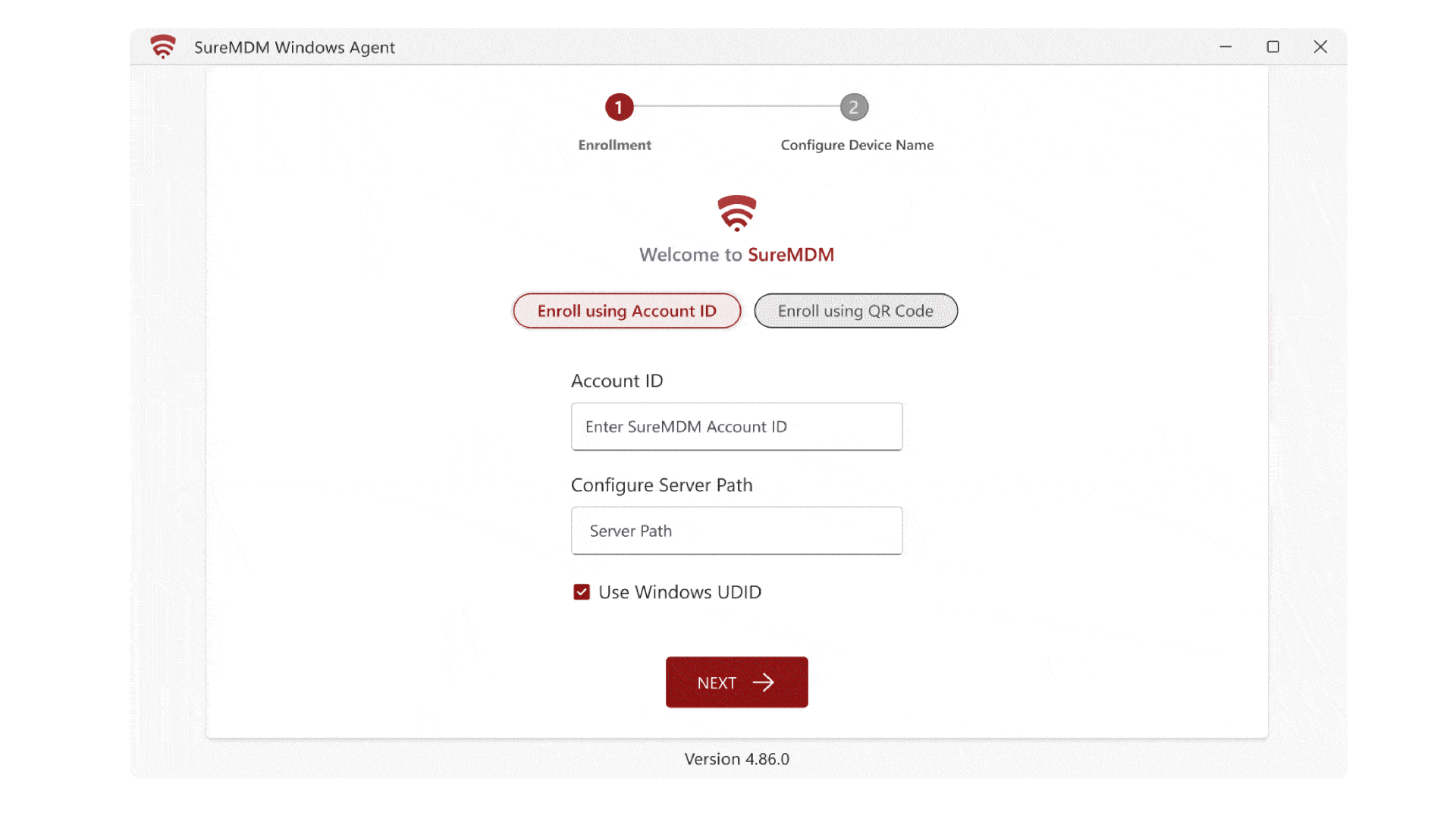The height and width of the screenshot is (819, 1456).
Task: Focus the Server Path input field
Action: pyautogui.click(x=736, y=531)
